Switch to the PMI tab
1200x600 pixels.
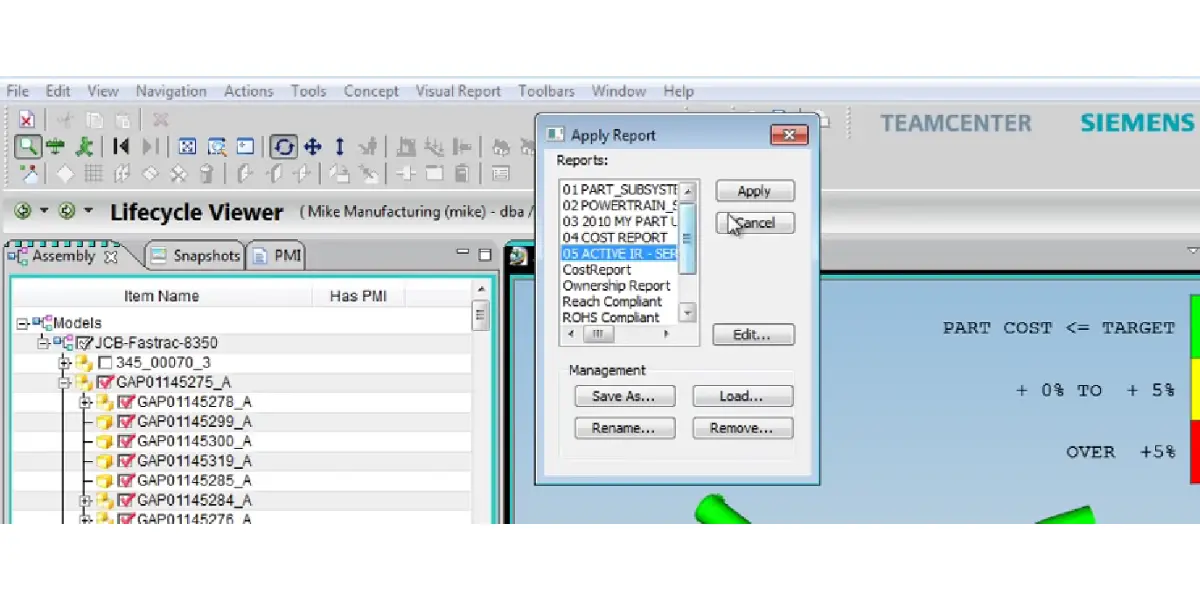pyautogui.click(x=277, y=256)
